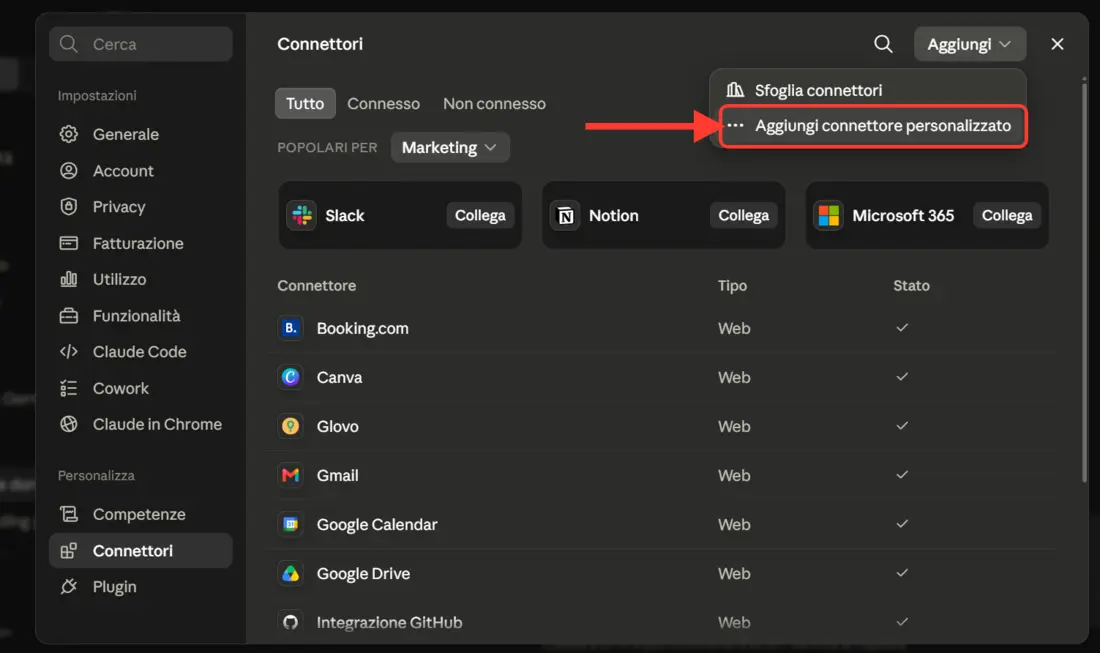
Task: Click Collega button for Notion
Action: click(744, 215)
